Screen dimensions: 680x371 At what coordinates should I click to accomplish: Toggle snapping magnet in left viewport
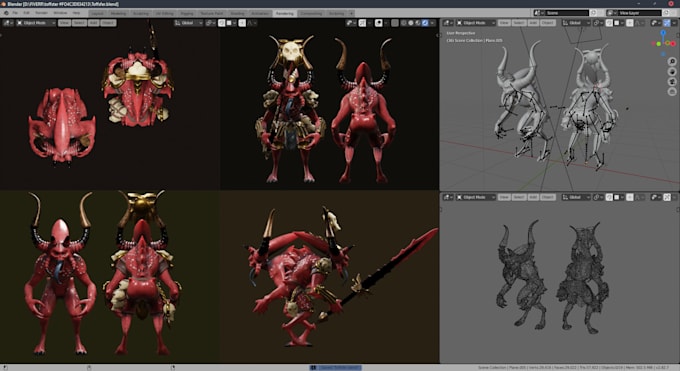[222, 23]
